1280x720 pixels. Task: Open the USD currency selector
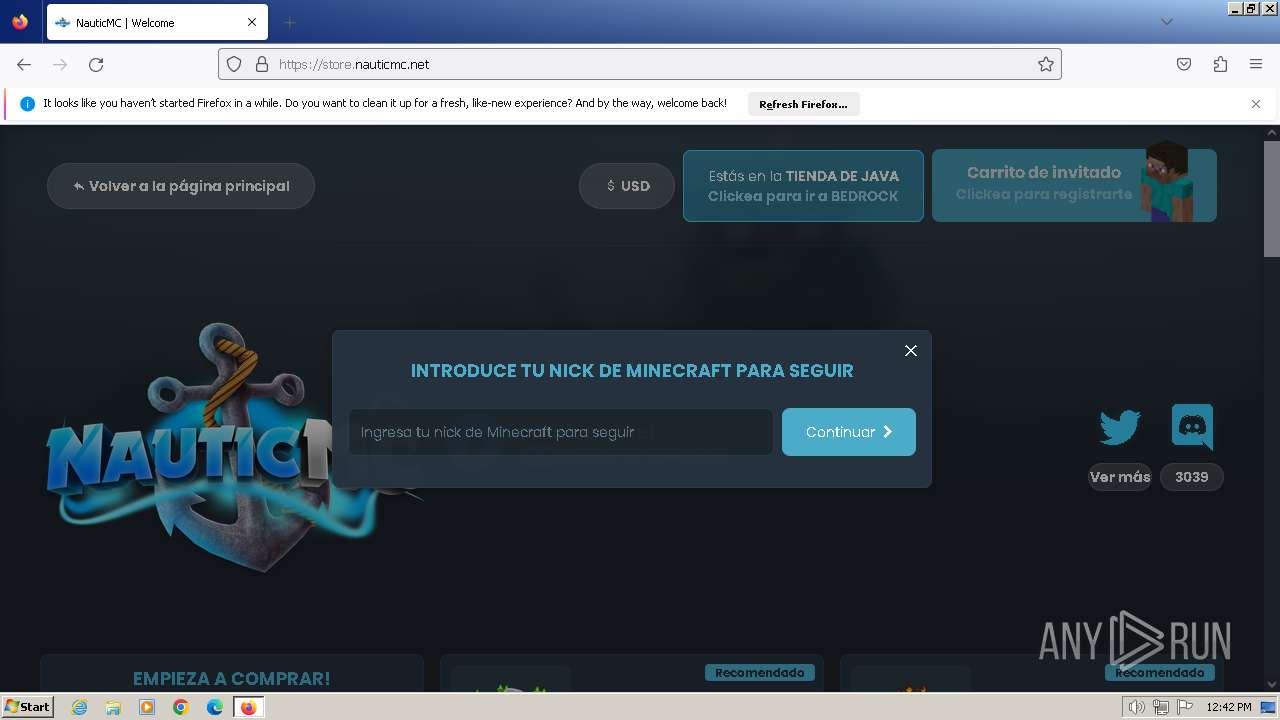tap(627, 186)
